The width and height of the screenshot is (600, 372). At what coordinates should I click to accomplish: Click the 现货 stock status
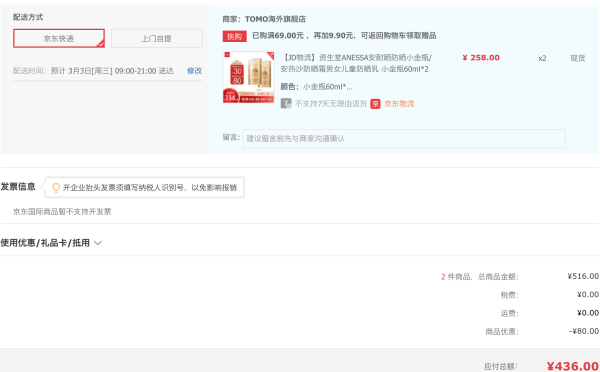[x=578, y=58]
